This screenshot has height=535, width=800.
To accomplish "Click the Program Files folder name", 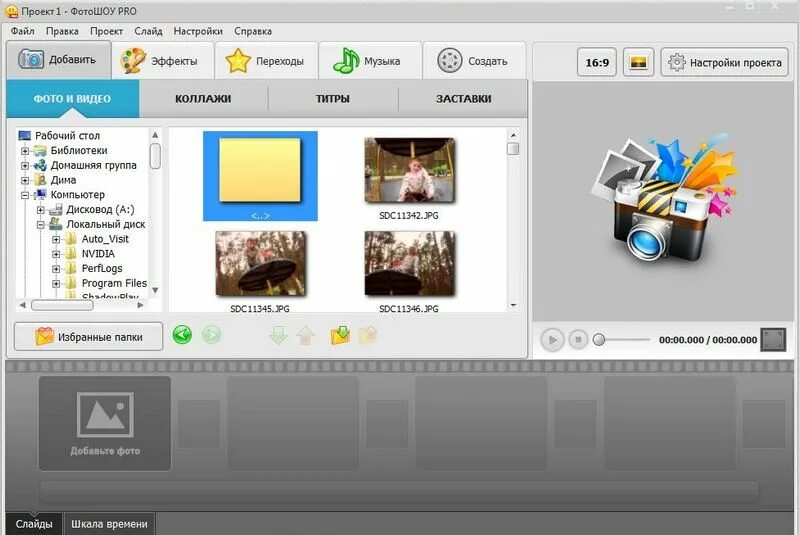I will coord(114,283).
